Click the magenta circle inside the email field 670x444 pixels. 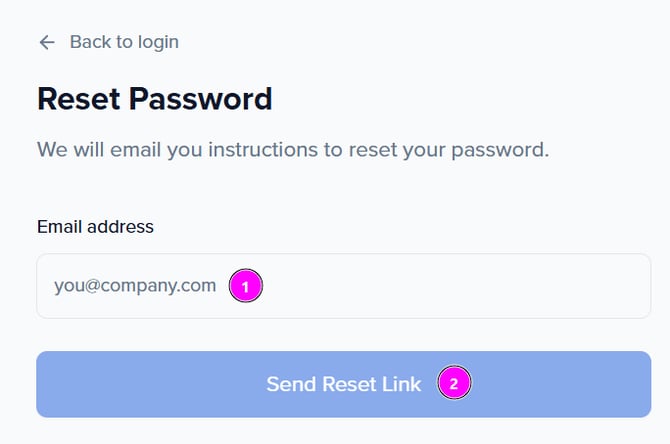[x=246, y=286]
